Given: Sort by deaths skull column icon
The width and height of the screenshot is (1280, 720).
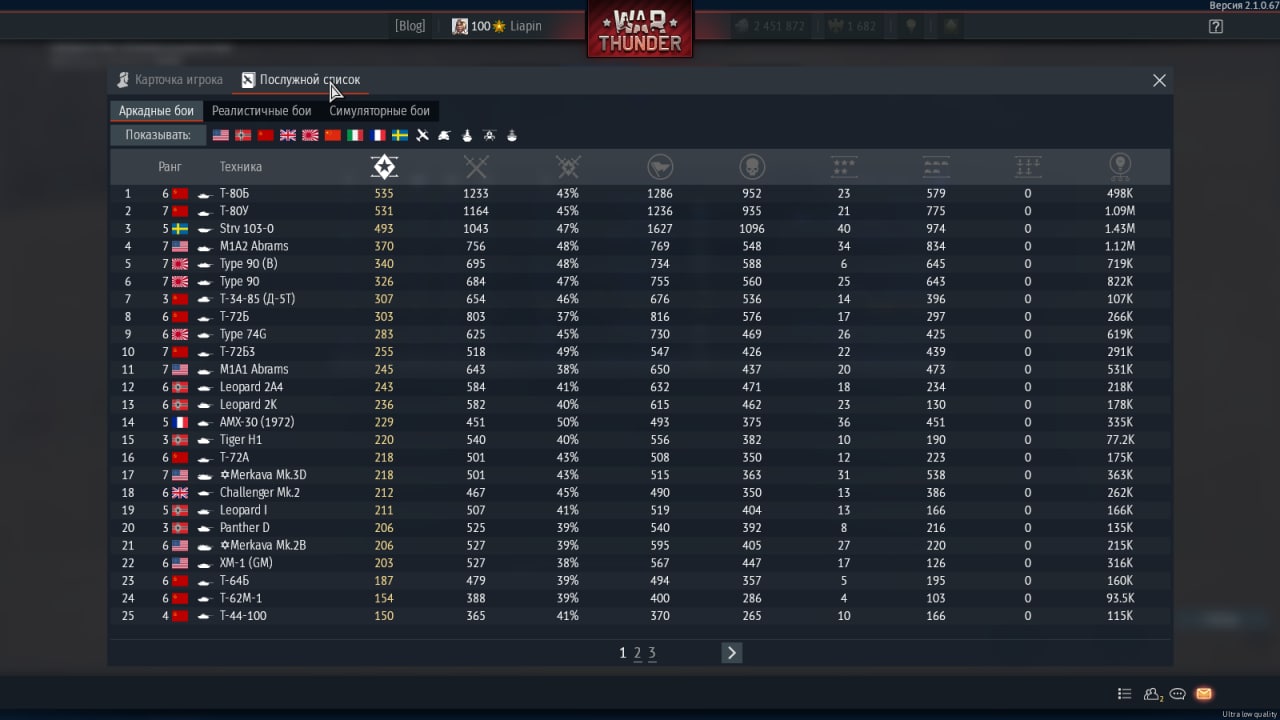Looking at the screenshot, I should pos(752,166).
